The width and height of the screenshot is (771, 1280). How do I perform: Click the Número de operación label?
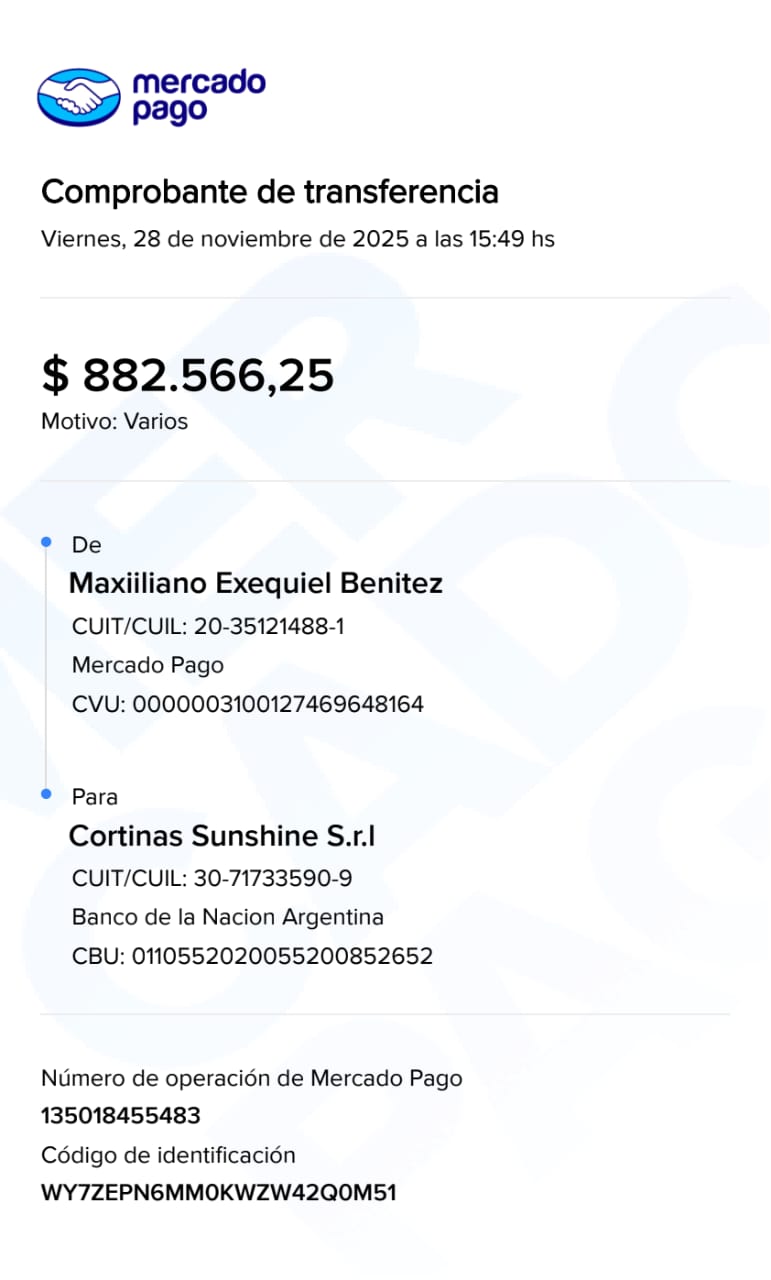point(251,1078)
